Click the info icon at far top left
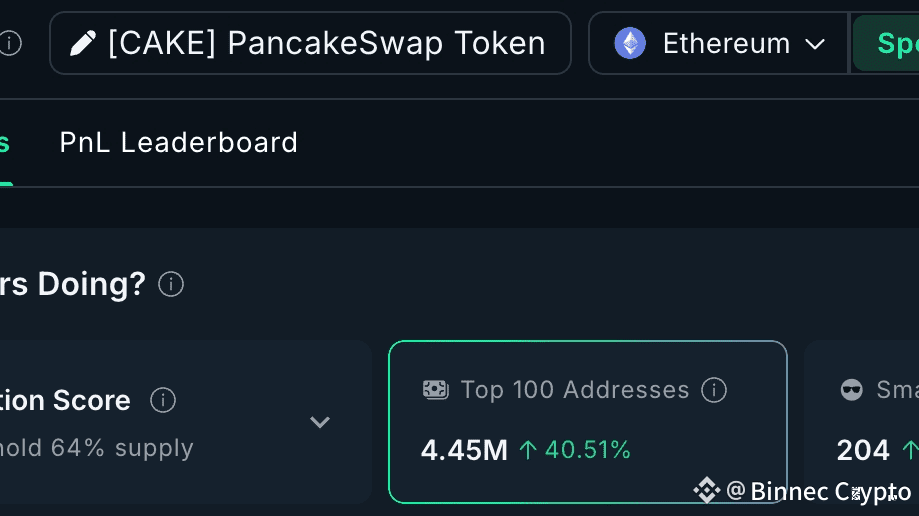This screenshot has height=516, width=919. (x=9, y=43)
